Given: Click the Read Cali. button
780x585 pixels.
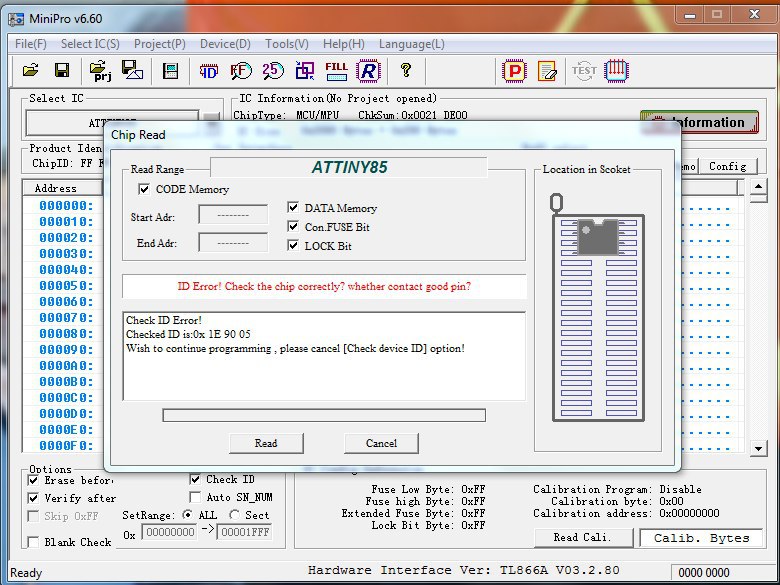Looking at the screenshot, I should (x=583, y=537).
